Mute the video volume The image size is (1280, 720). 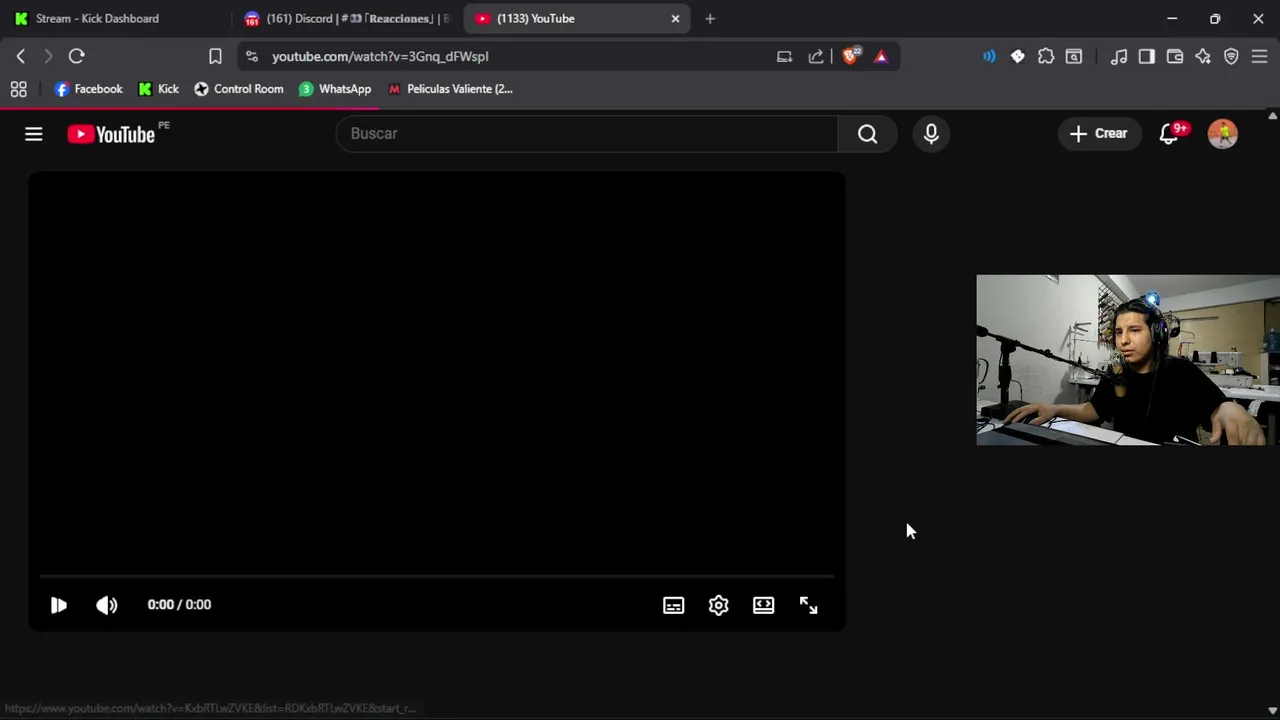coord(106,605)
